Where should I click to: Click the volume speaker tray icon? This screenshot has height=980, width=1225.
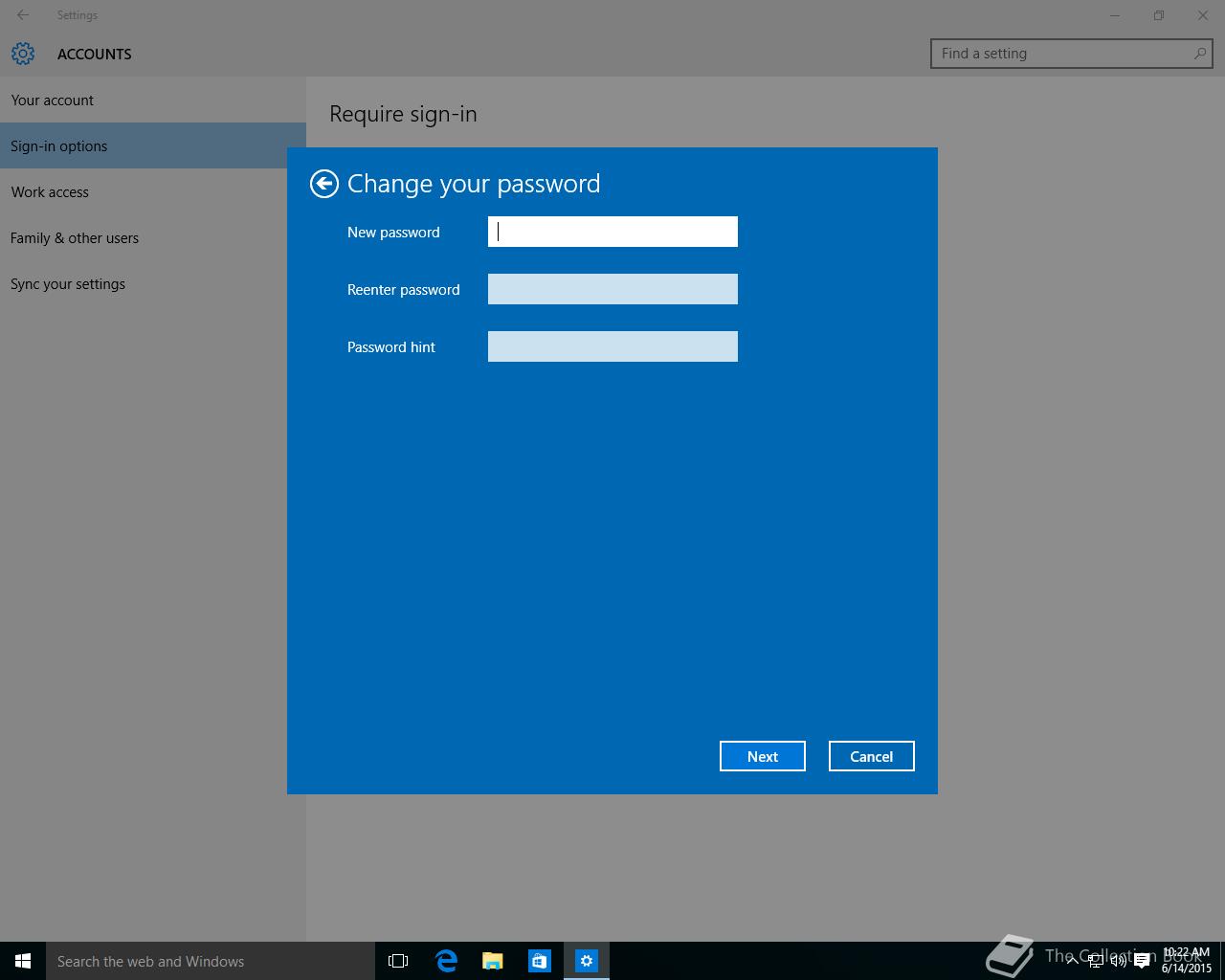[x=1118, y=962]
